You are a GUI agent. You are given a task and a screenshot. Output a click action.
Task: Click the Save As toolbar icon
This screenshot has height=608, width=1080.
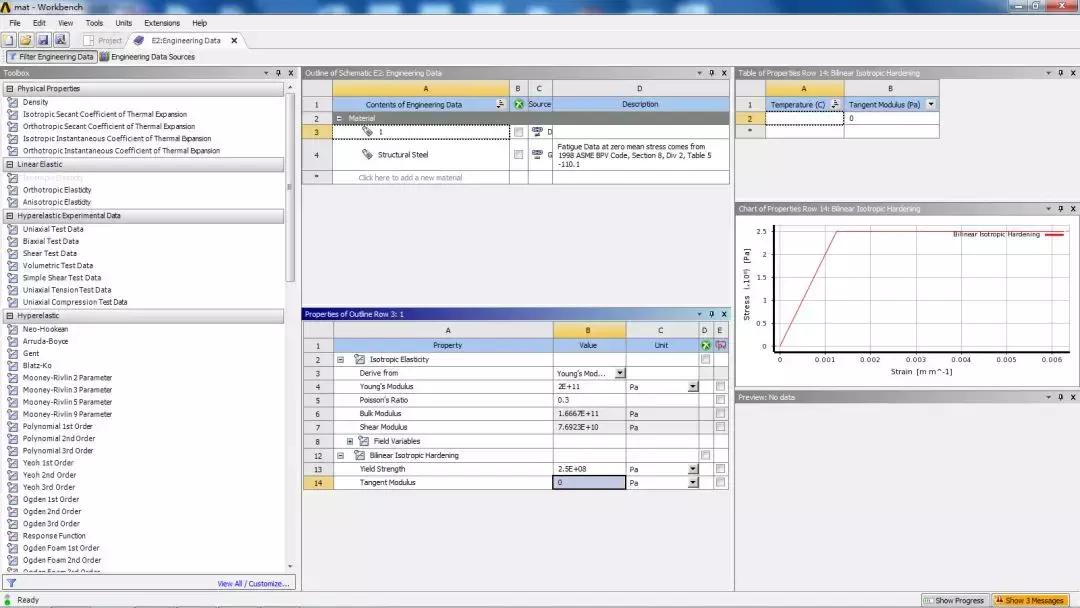[60, 40]
